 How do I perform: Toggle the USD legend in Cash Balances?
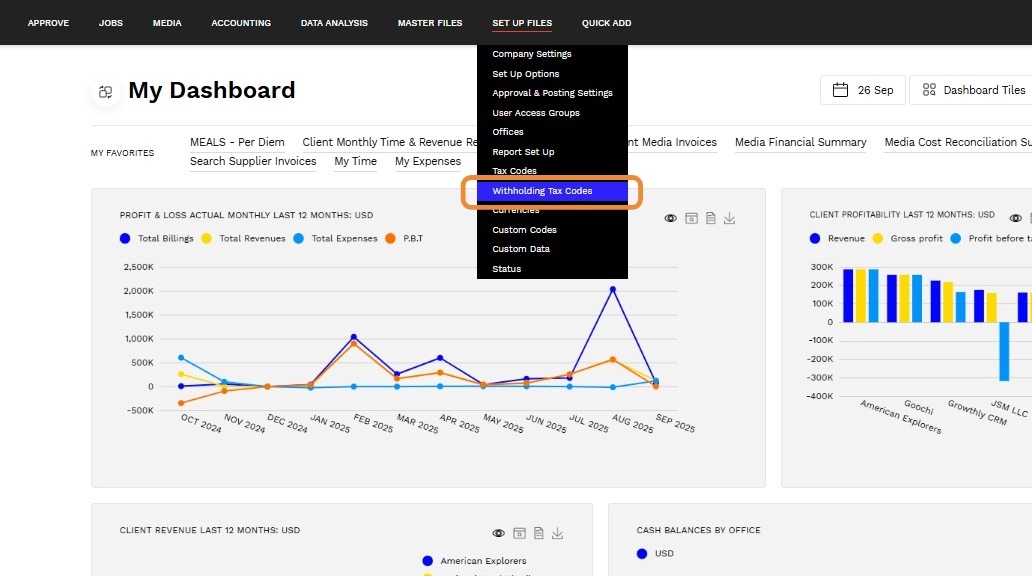pos(656,554)
